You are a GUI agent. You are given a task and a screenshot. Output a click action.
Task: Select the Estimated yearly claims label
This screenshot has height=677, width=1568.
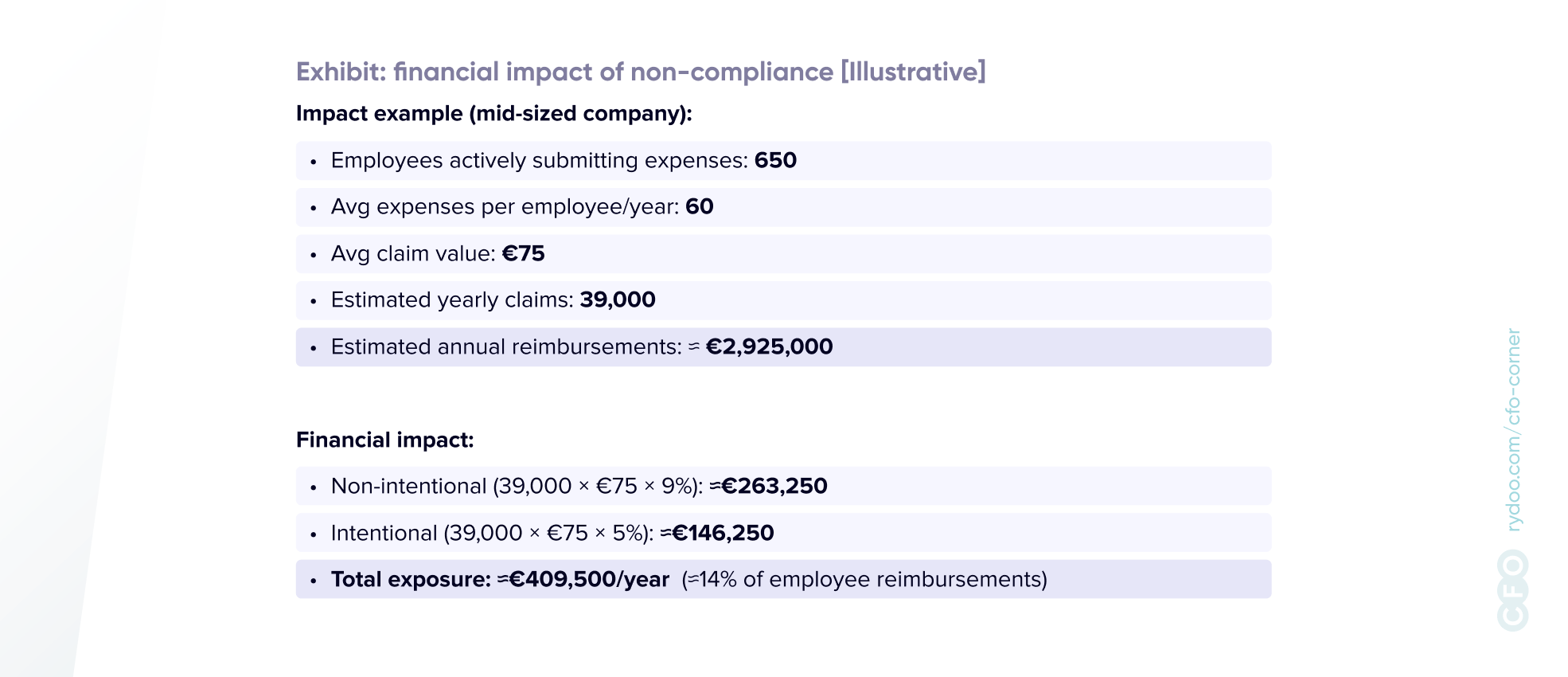pos(452,300)
